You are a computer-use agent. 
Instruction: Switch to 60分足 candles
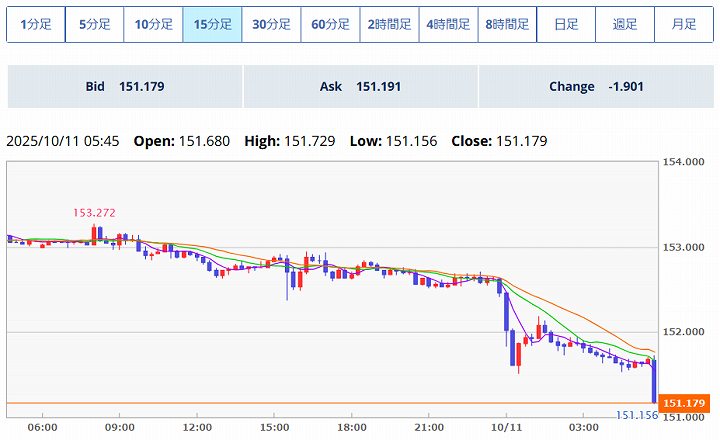330,25
